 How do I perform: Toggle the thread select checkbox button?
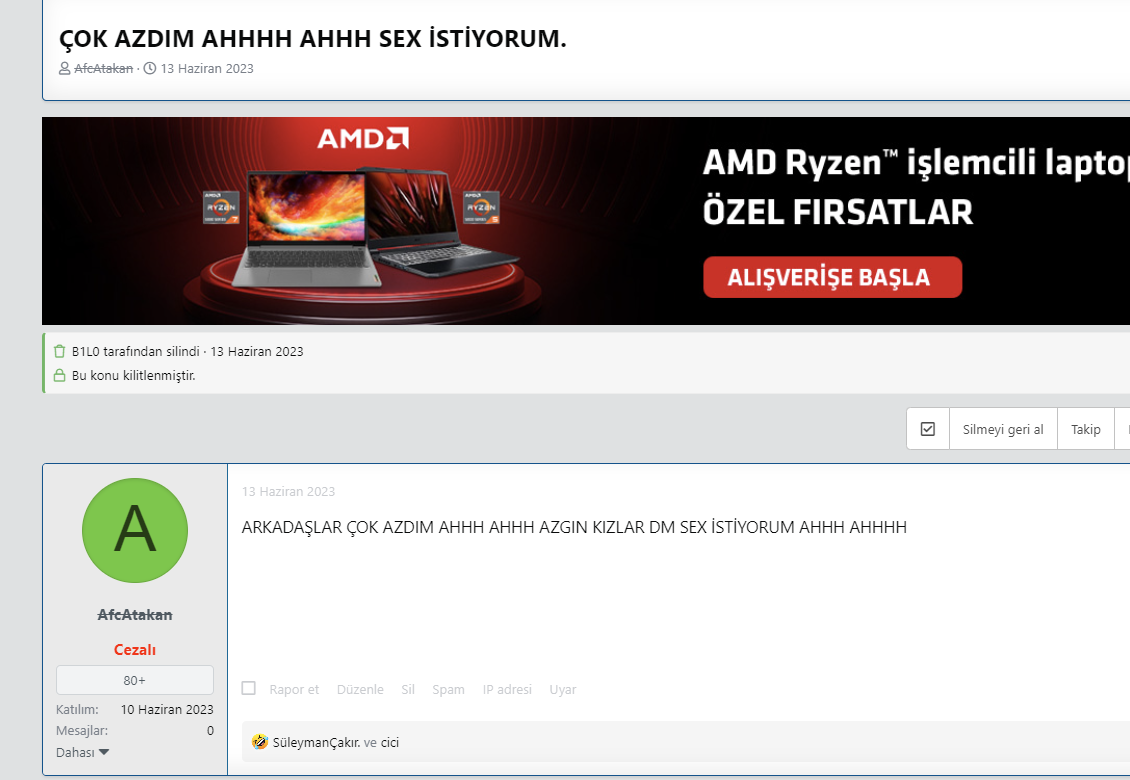click(928, 429)
